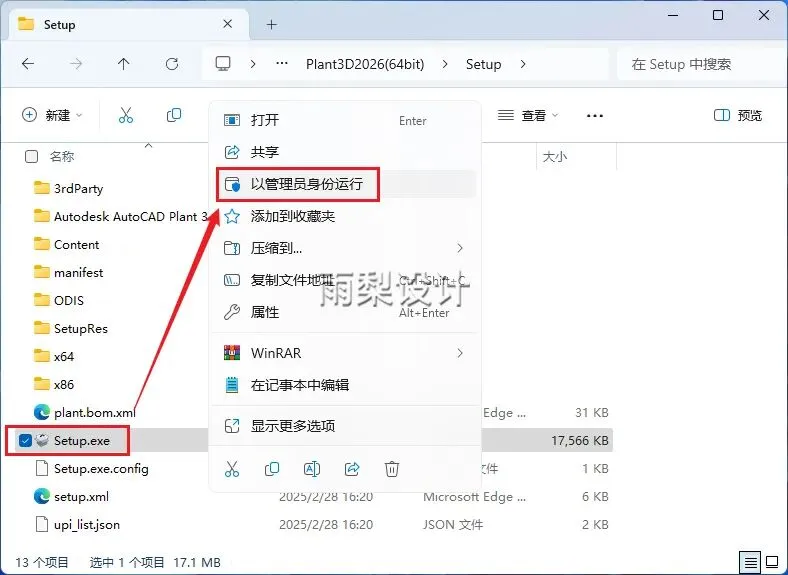The image size is (788, 575).
Task: Open a new tab with the plus button
Action: pos(272,24)
